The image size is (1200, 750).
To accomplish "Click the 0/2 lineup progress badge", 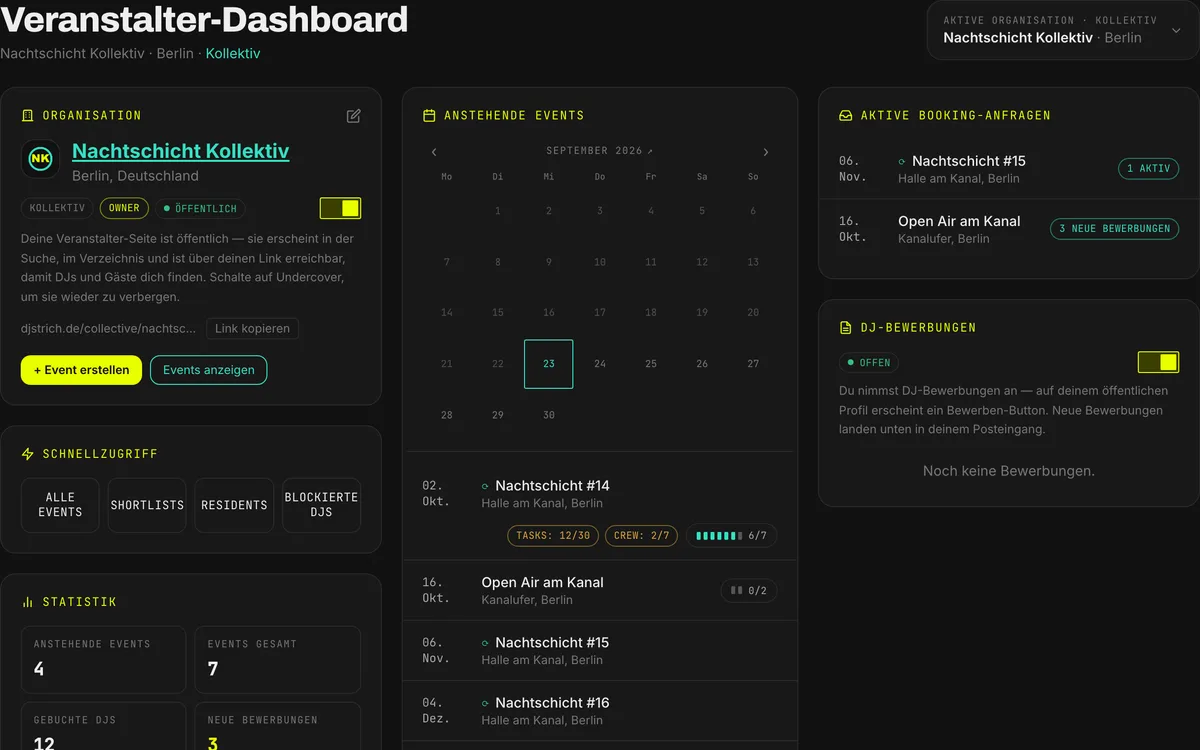I will pyautogui.click(x=749, y=591).
